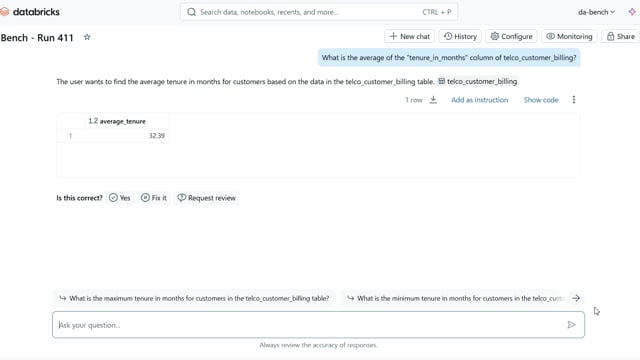The width and height of the screenshot is (640, 360).
Task: Select Request review feedback option
Action: point(207,198)
